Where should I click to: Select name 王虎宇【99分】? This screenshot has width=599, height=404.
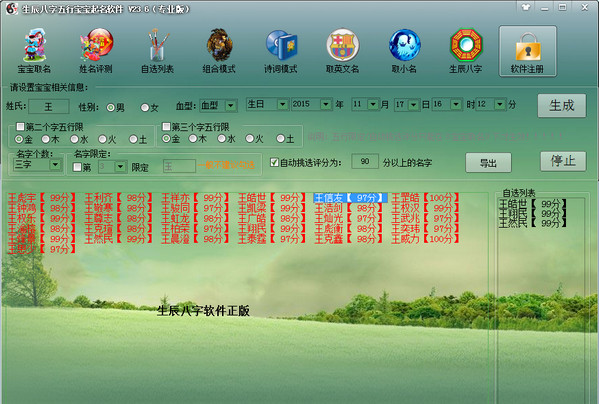tap(41, 198)
